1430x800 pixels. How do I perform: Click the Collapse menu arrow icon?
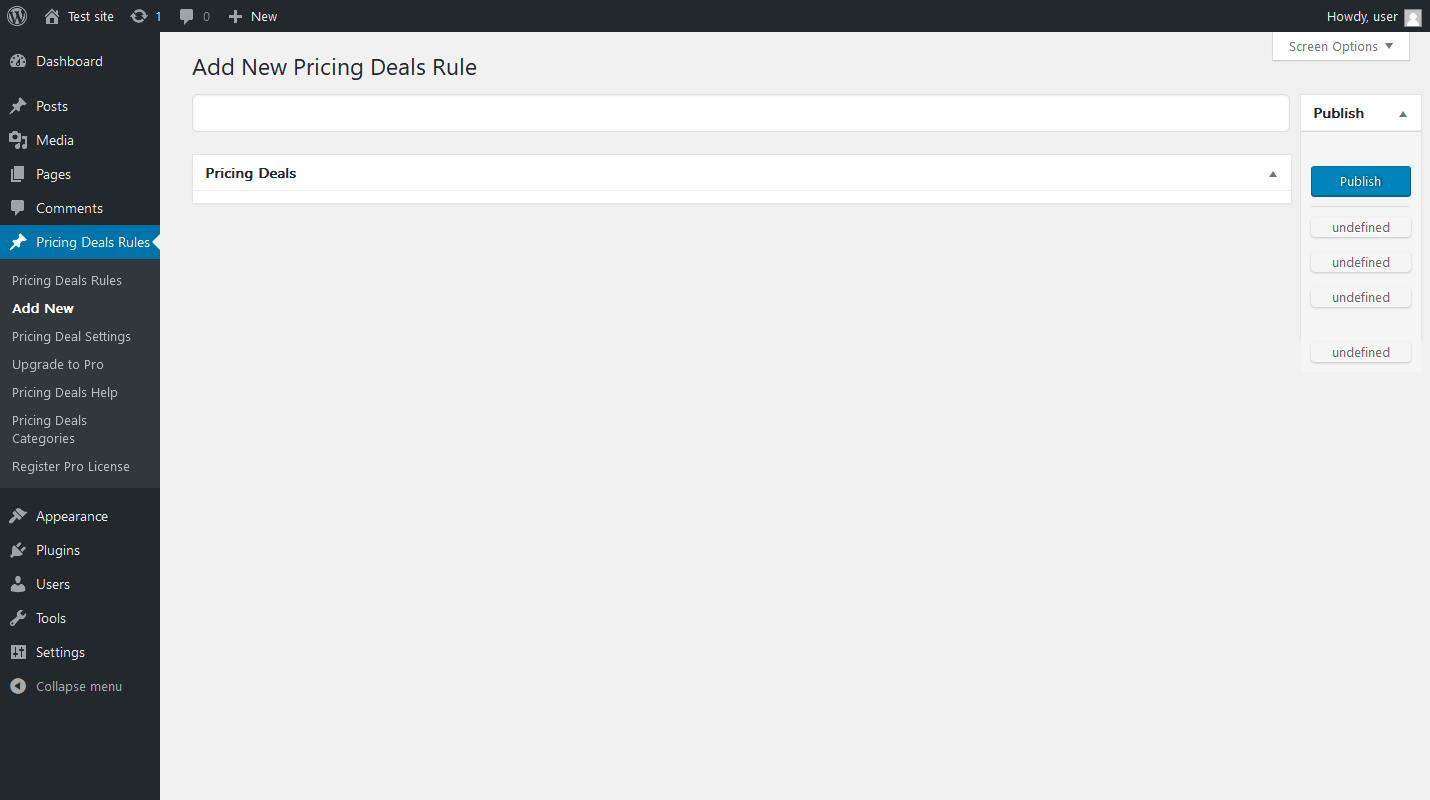(x=18, y=686)
